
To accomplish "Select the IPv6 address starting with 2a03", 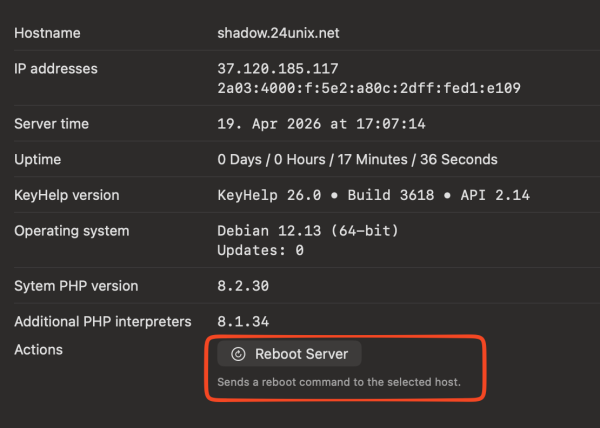I will [x=369, y=88].
